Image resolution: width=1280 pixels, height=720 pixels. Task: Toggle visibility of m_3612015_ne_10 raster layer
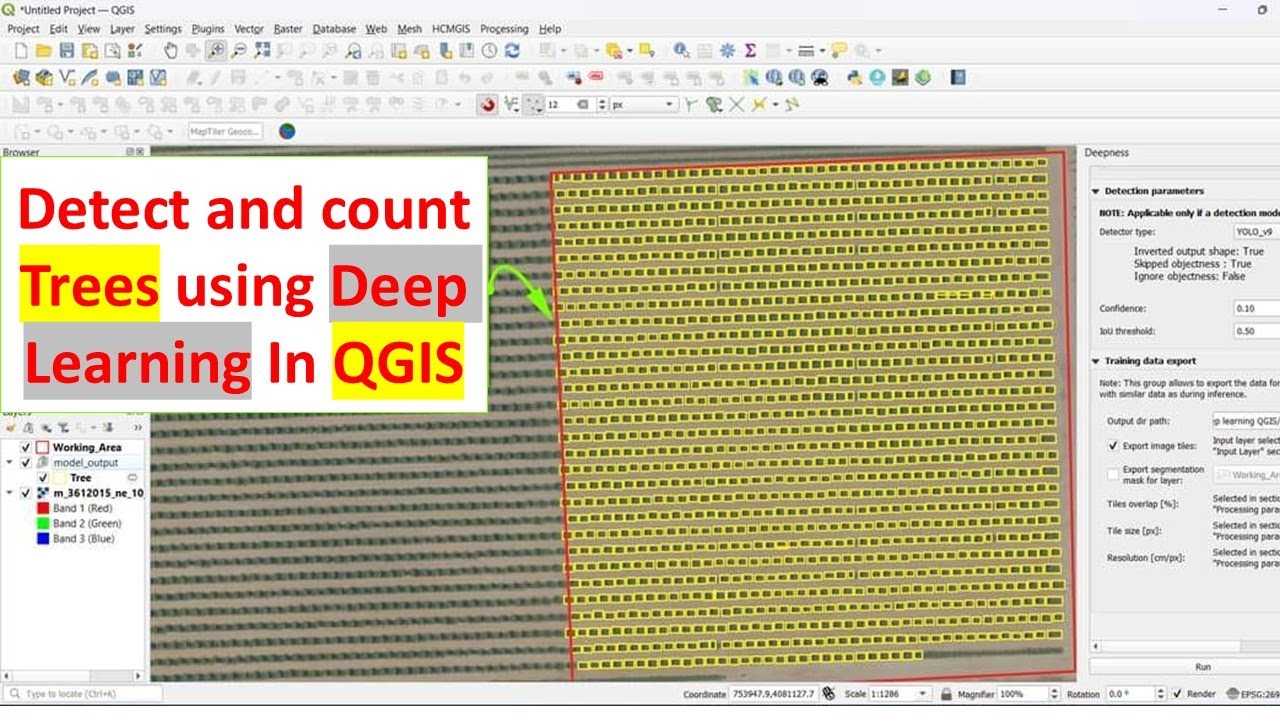pyautogui.click(x=26, y=493)
